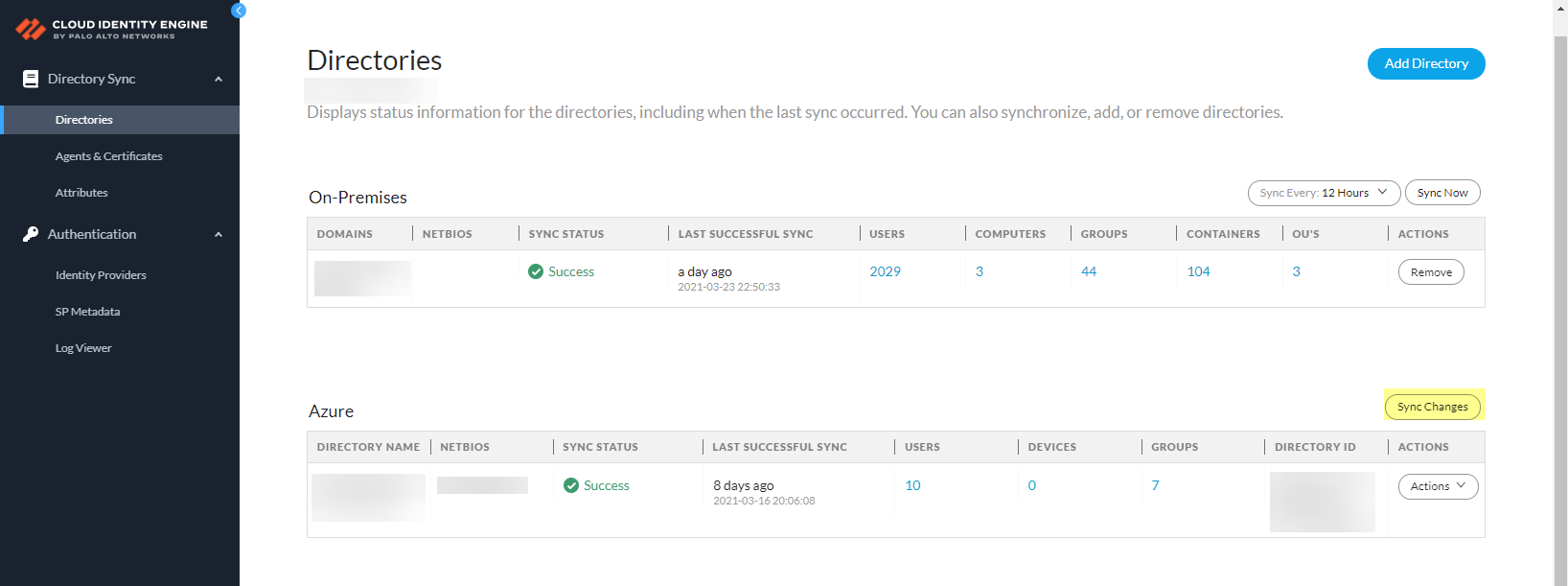Click the page vertical scrollbar
1568x586 pixels.
tap(1560, 288)
